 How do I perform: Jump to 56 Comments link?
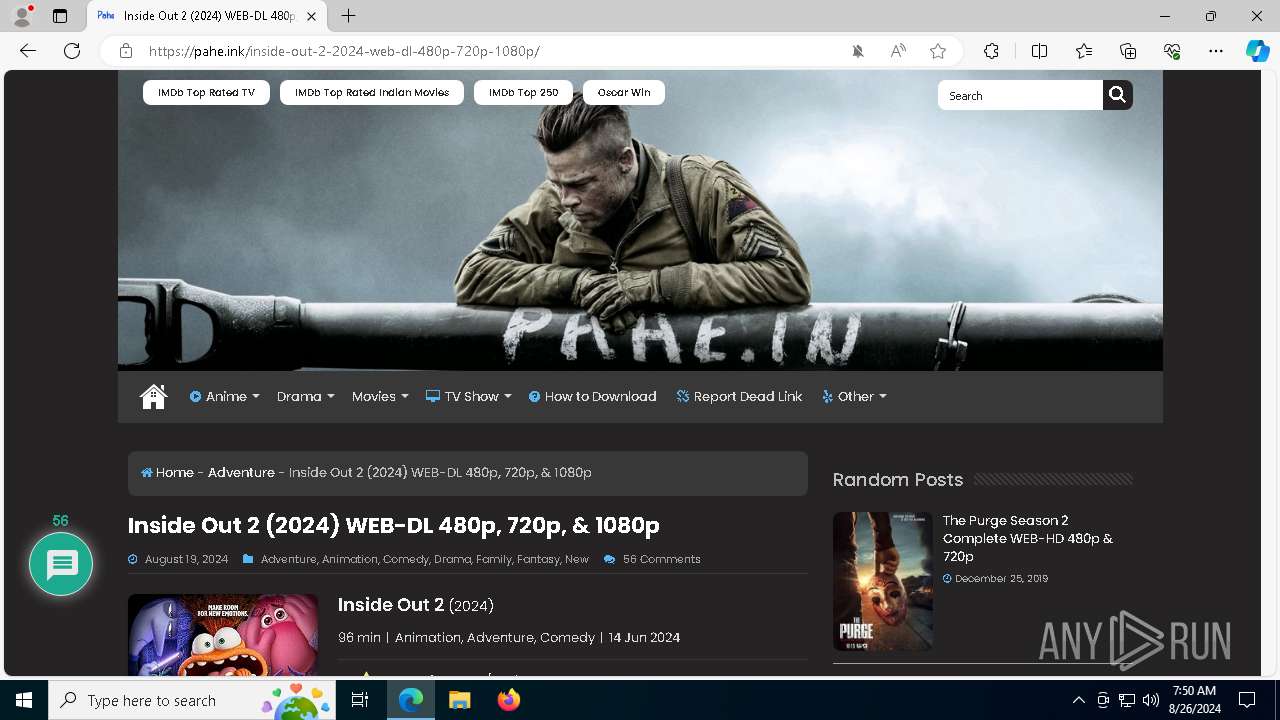coord(661,559)
